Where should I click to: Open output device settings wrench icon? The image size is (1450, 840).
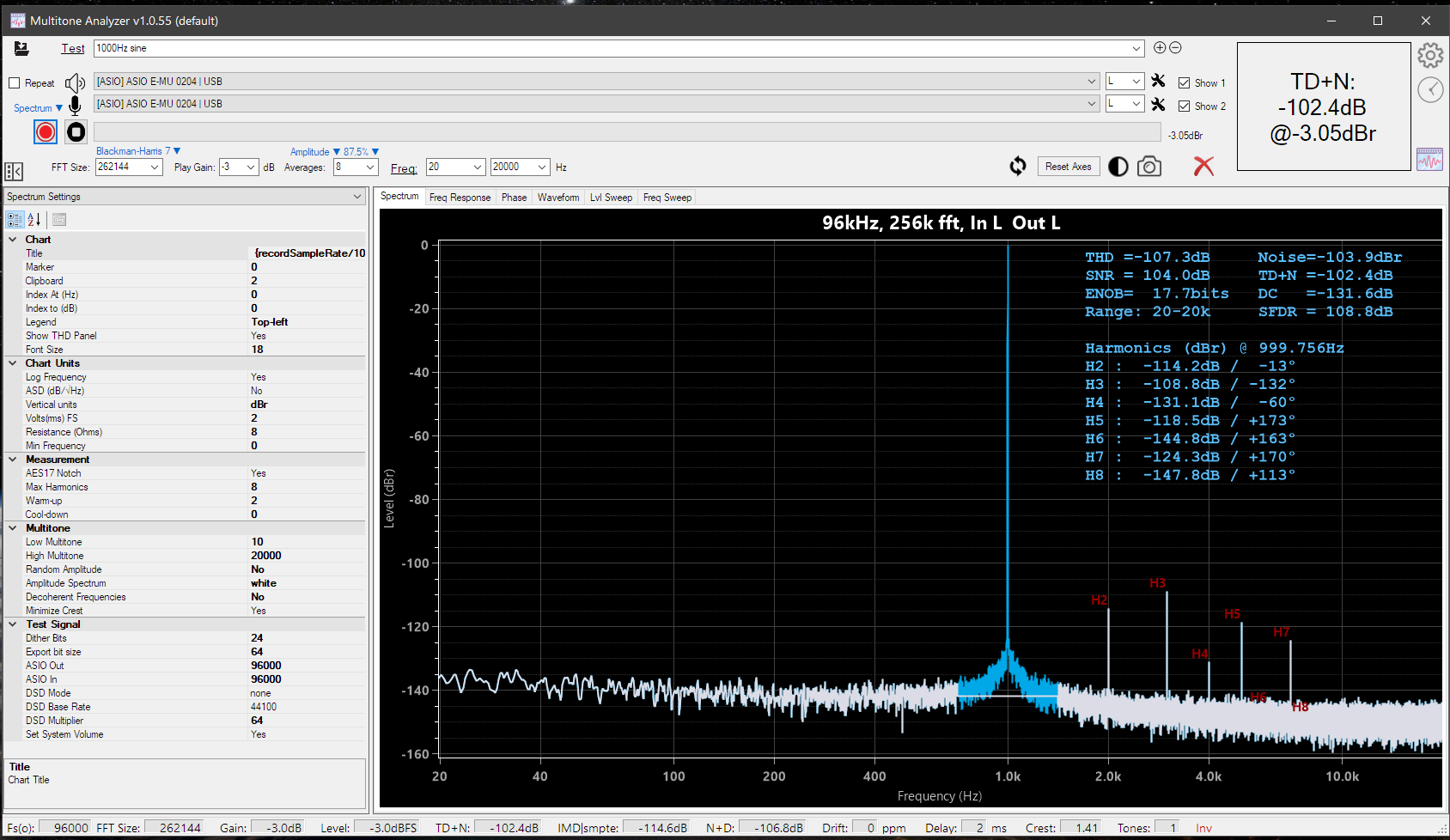click(1159, 81)
